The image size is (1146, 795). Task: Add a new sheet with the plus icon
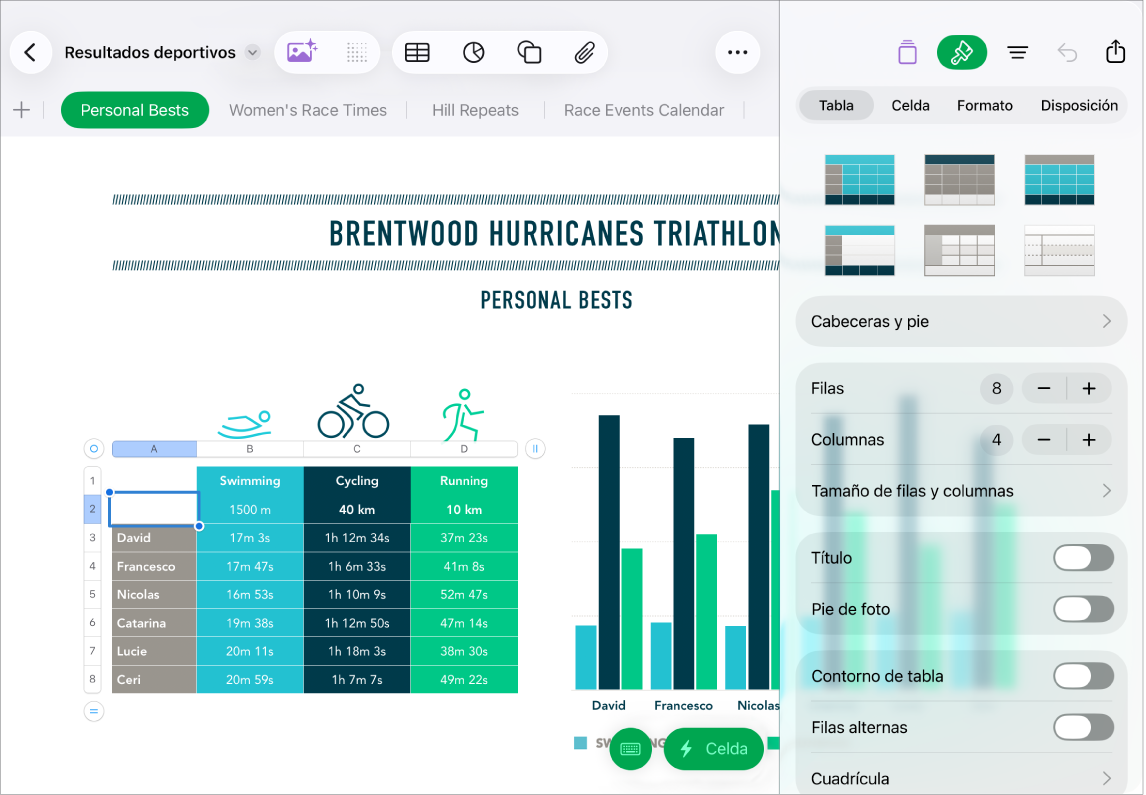[x=22, y=110]
